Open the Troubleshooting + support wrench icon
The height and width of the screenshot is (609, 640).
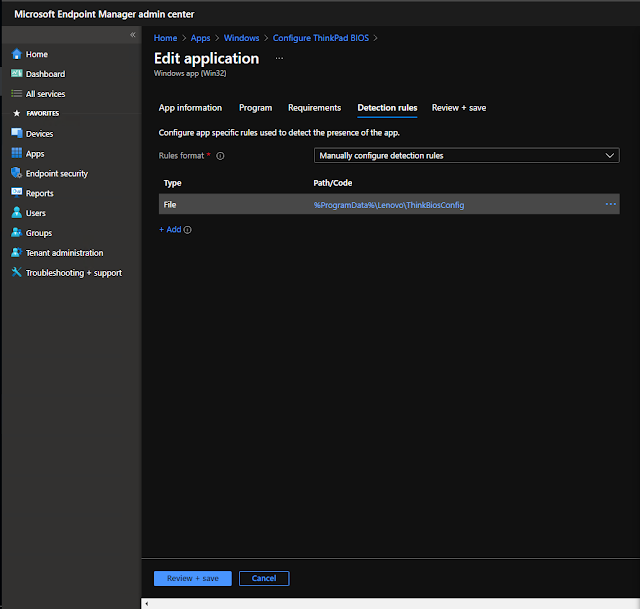coord(16,272)
